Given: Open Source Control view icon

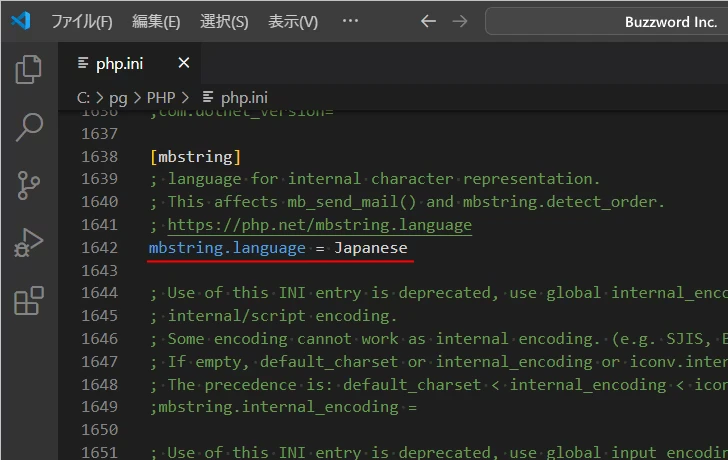Looking at the screenshot, I should pos(29,185).
